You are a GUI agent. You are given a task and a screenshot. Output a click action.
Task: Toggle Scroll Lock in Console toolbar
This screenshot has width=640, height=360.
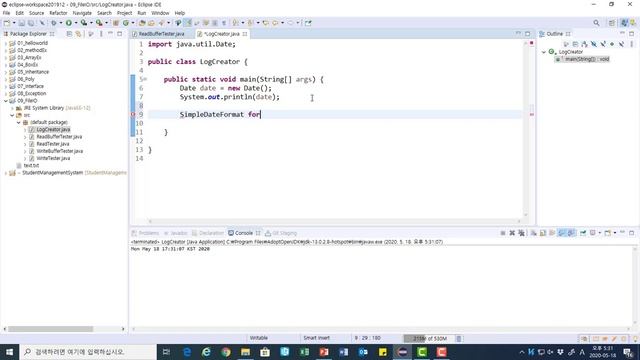pyautogui.click(x=543, y=233)
